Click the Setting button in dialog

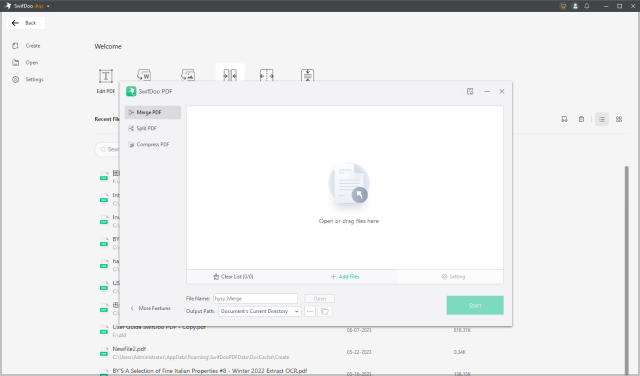[453, 276]
